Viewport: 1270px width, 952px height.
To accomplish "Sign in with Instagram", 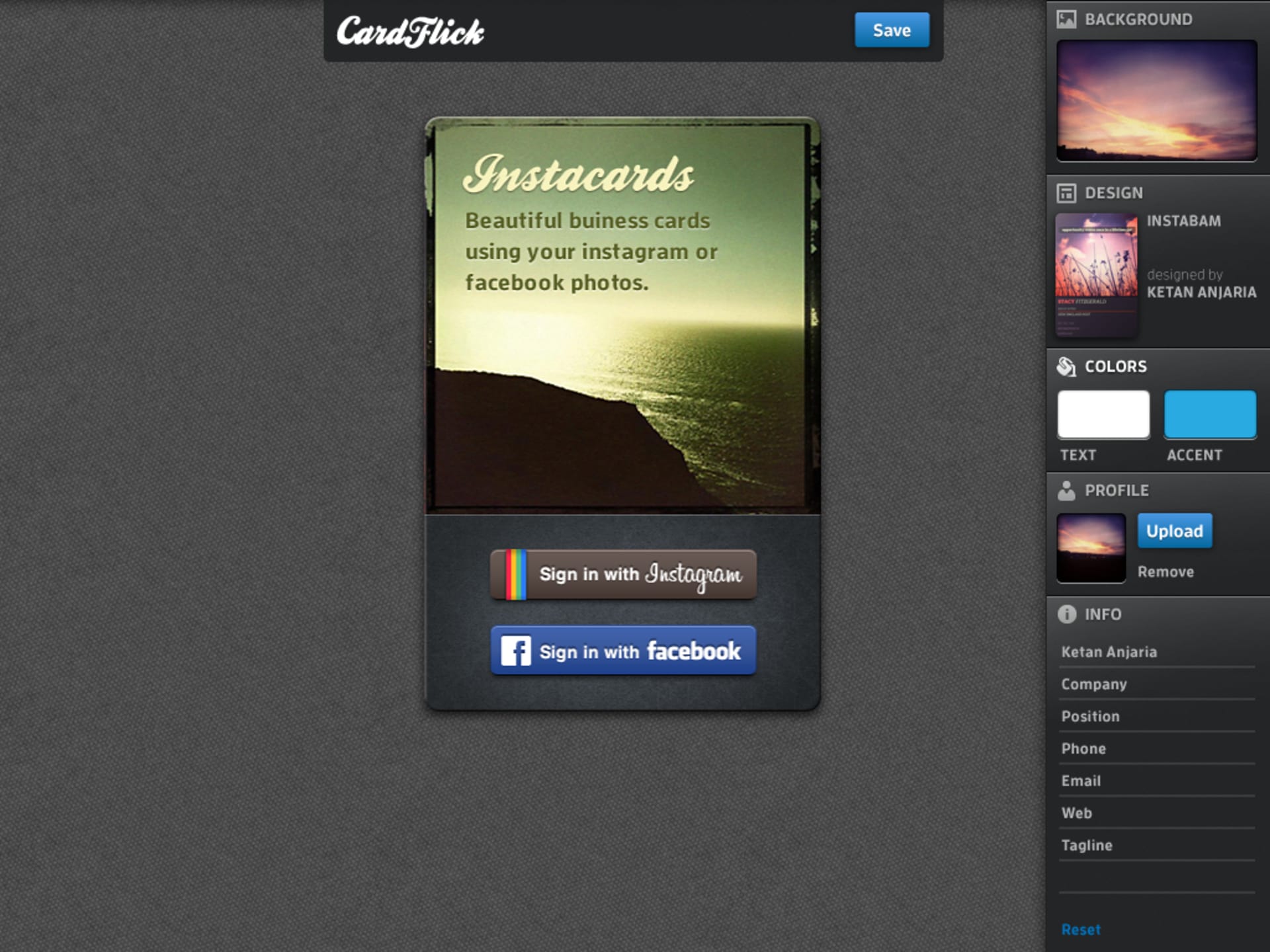I will [639, 575].
